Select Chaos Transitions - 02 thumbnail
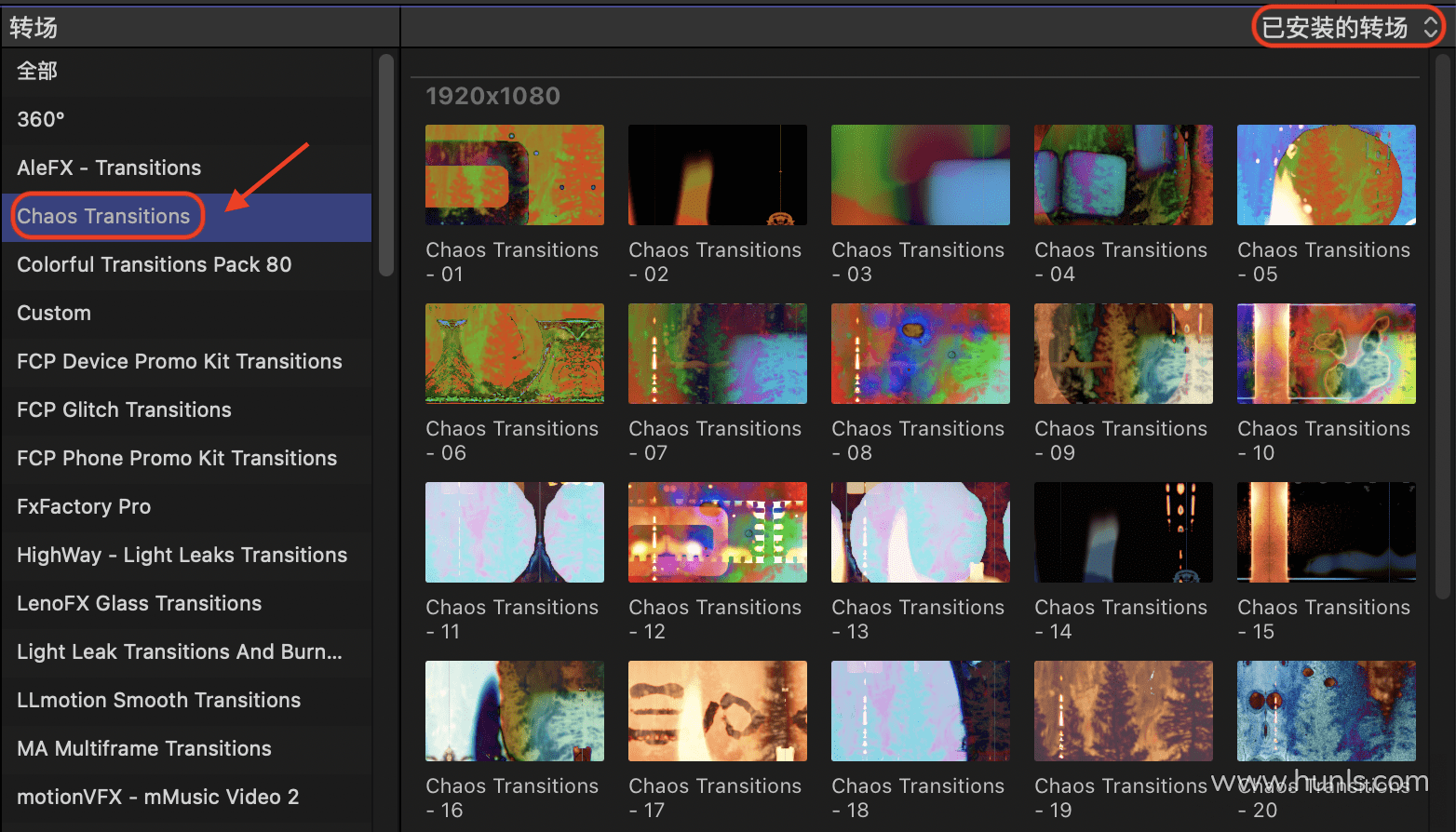 pyautogui.click(x=717, y=175)
